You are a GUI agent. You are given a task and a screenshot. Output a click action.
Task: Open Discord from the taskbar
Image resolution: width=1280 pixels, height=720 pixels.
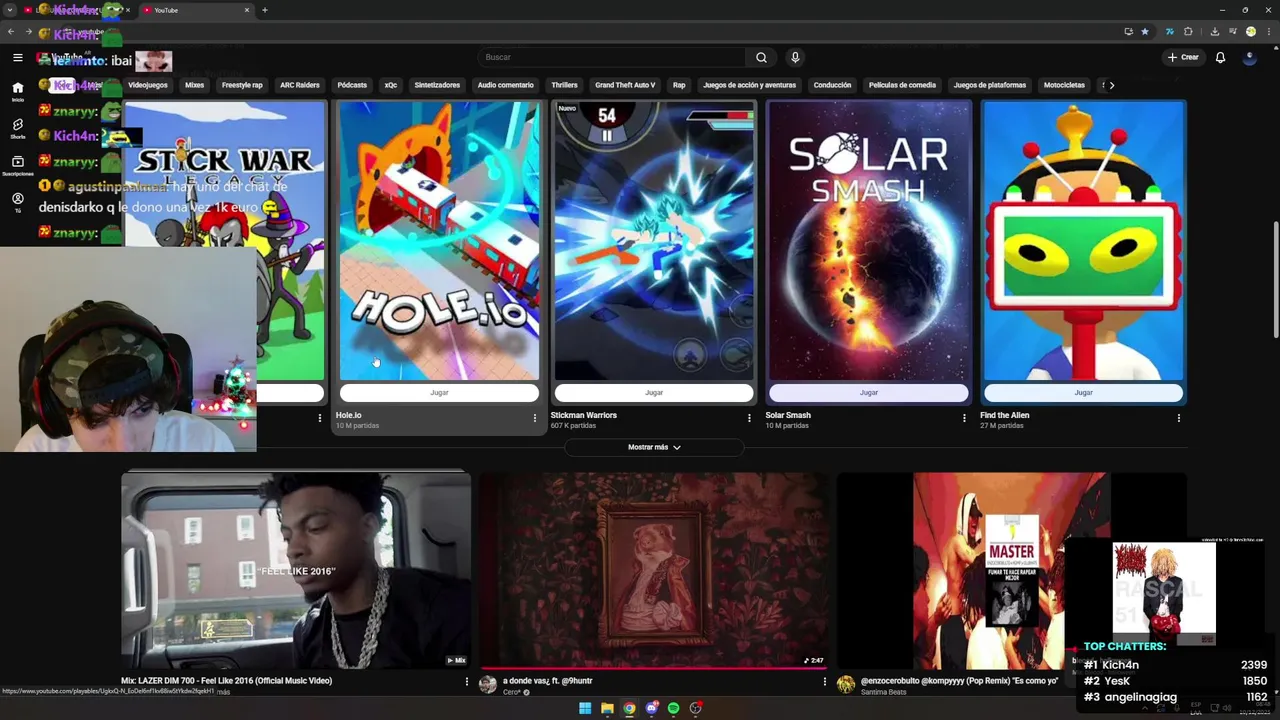tap(651, 708)
